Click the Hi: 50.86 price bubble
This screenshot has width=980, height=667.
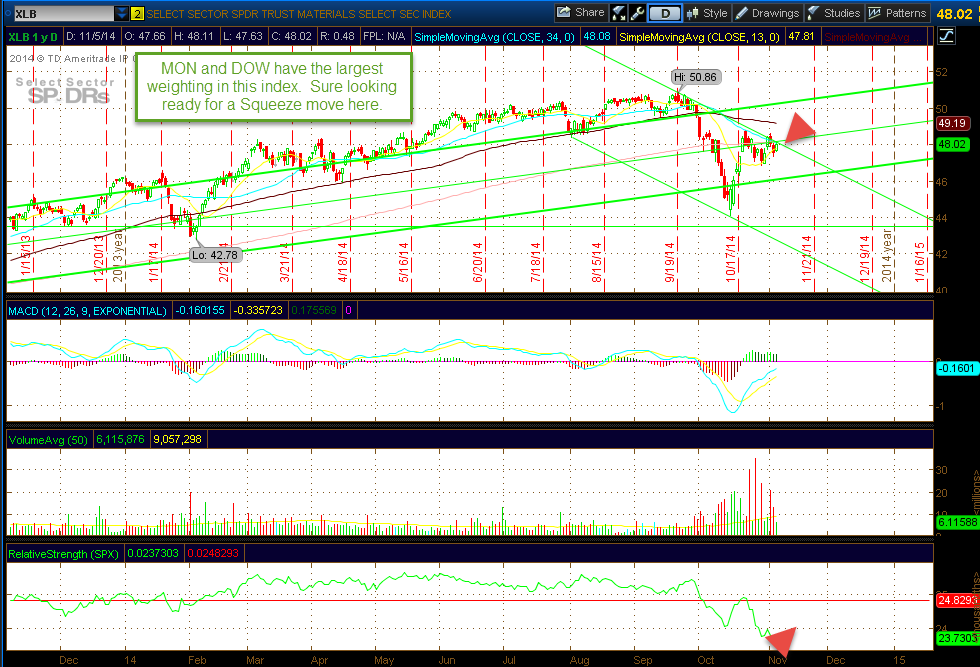coord(694,77)
